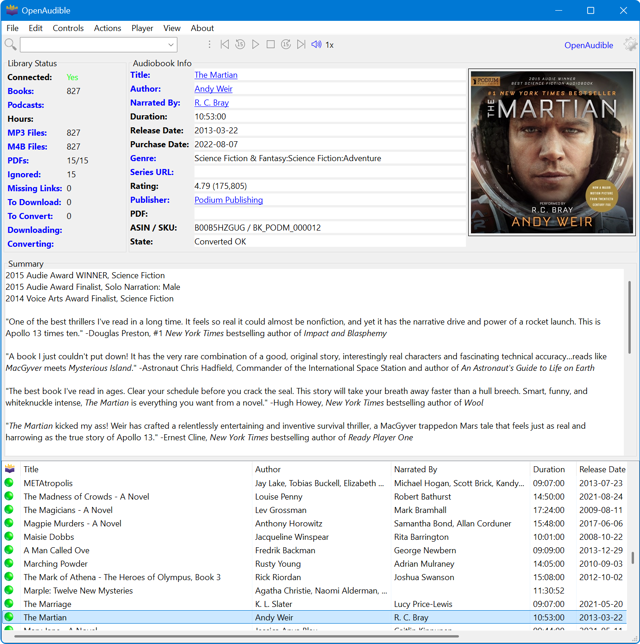The image size is (640, 644).
Task: Select the METAtropolis book row
Action: 315,483
